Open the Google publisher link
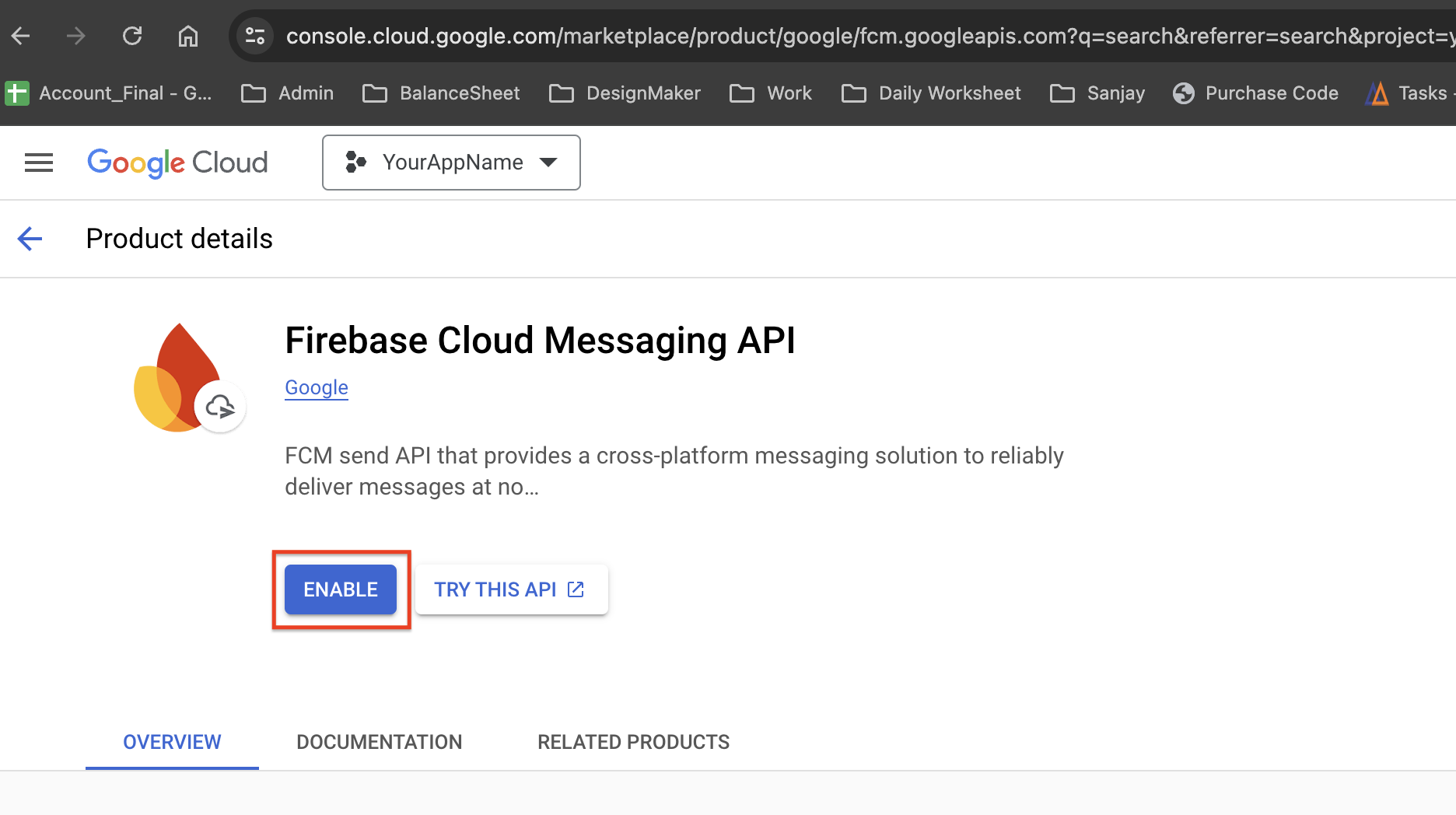The image size is (1456, 815). pyautogui.click(x=316, y=387)
